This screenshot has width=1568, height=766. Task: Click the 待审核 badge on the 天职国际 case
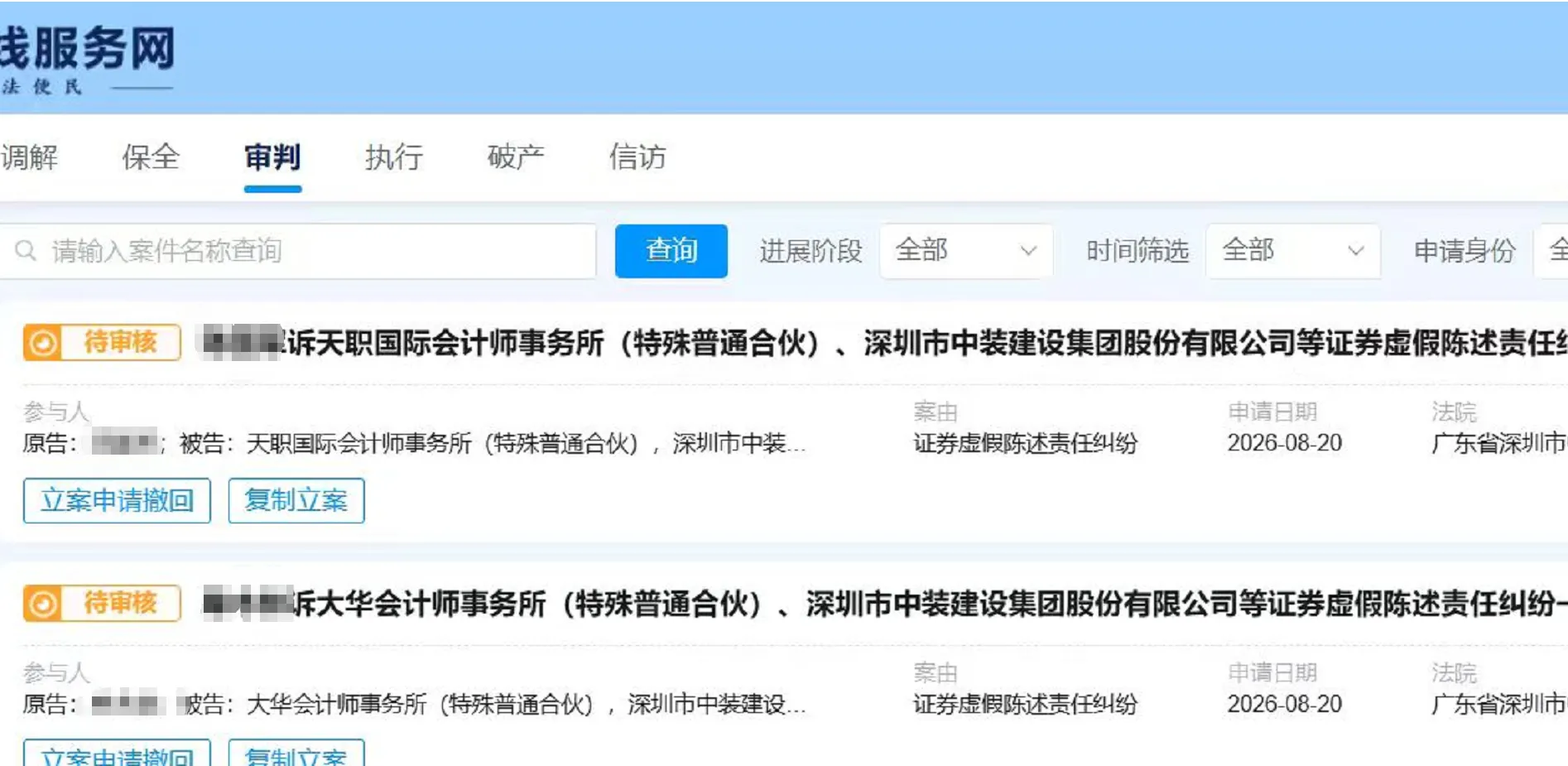tap(102, 342)
